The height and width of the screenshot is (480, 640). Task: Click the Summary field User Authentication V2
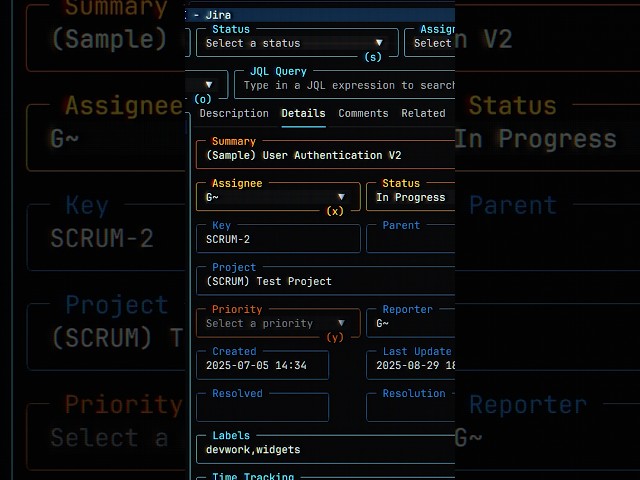click(x=325, y=155)
